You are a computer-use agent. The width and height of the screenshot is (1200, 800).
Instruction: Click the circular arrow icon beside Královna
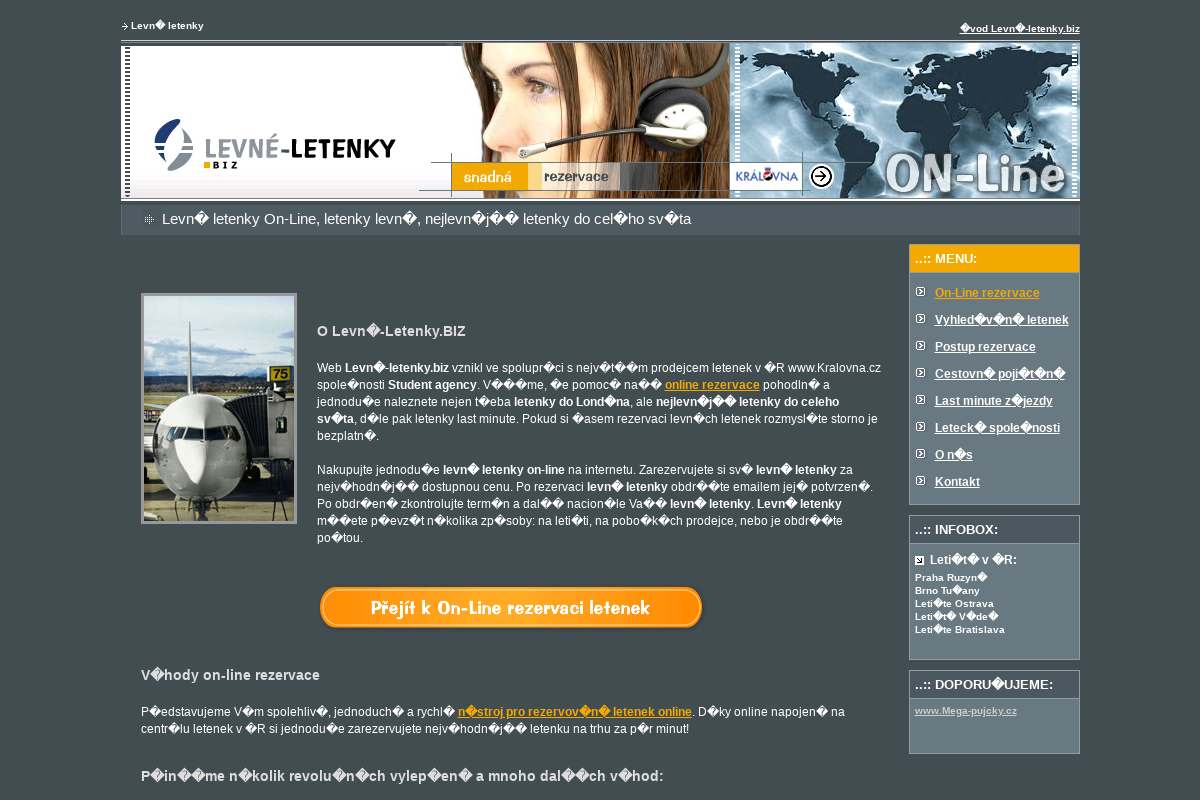(x=821, y=176)
